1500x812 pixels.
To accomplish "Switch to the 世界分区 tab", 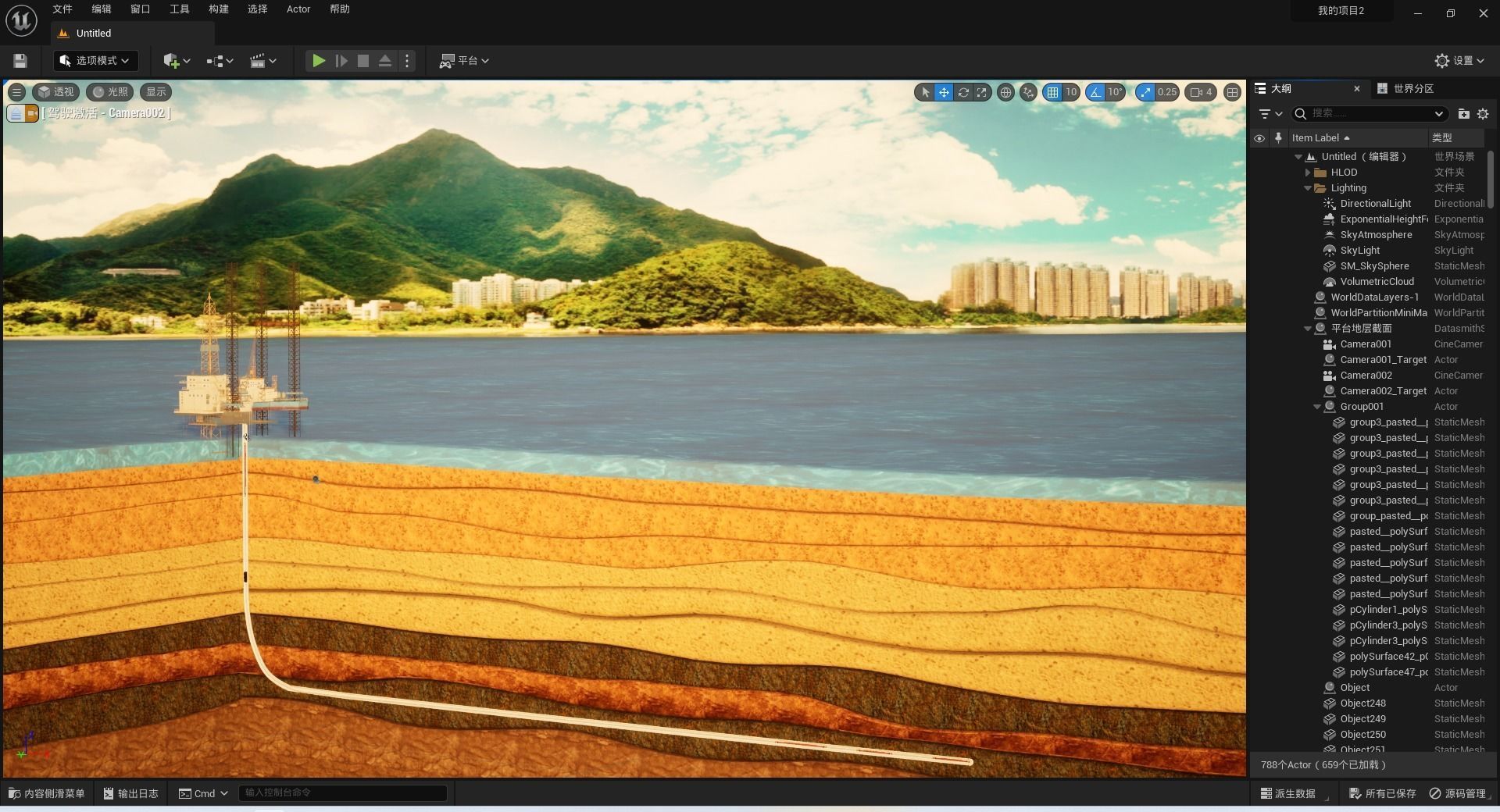I will [1412, 88].
